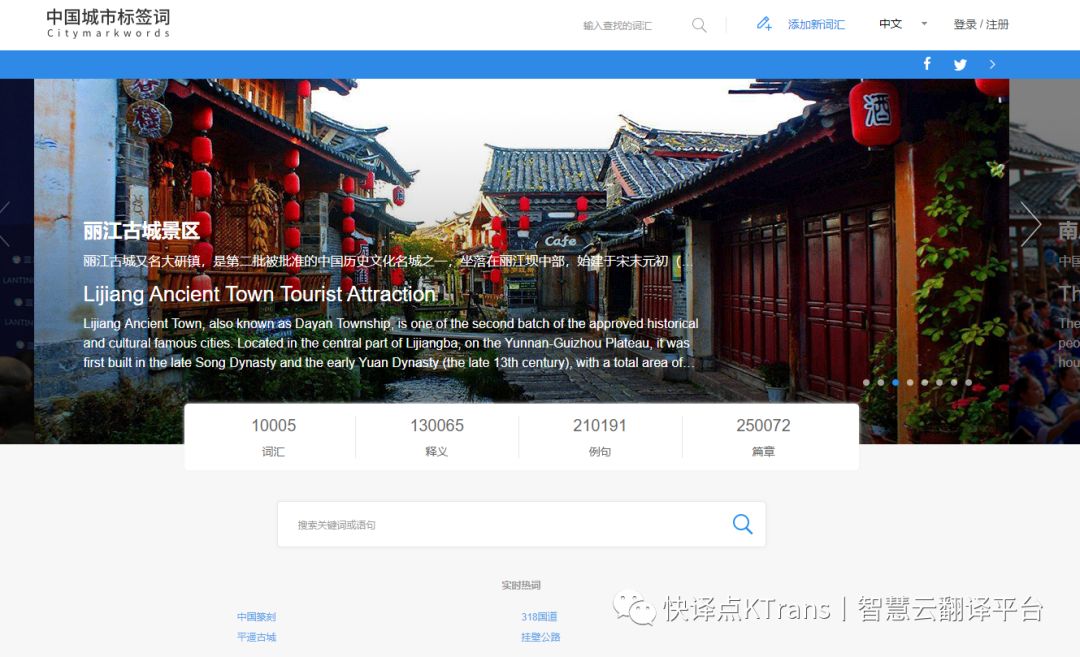Select the 例句 statistics tab showing 210191
This screenshot has height=657, width=1080.
(600, 437)
